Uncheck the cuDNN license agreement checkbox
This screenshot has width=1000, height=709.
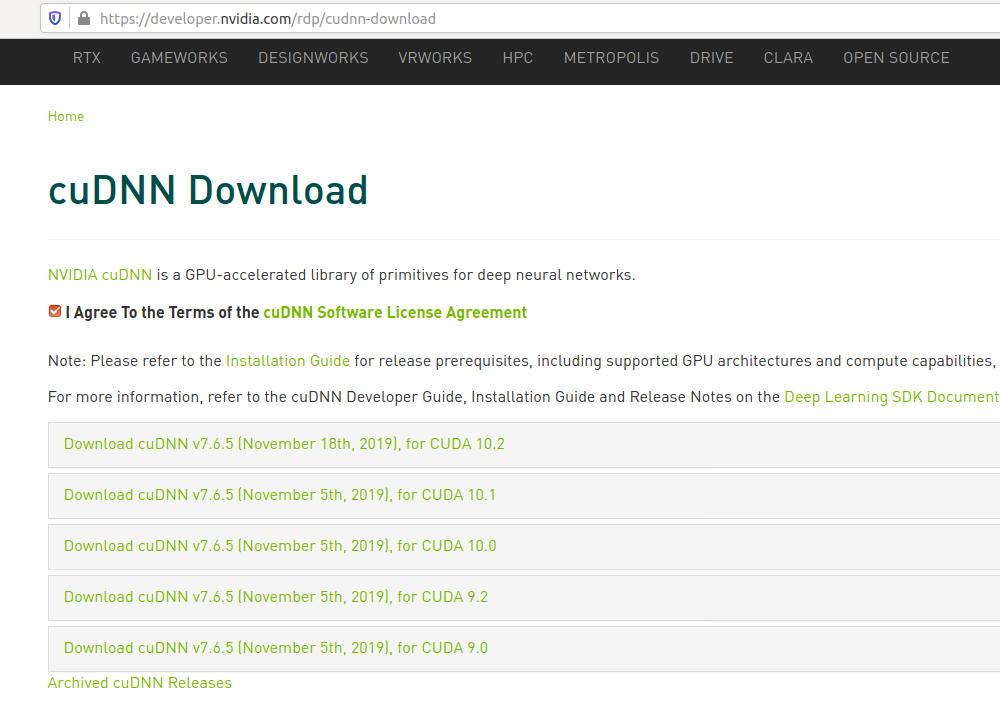54,311
